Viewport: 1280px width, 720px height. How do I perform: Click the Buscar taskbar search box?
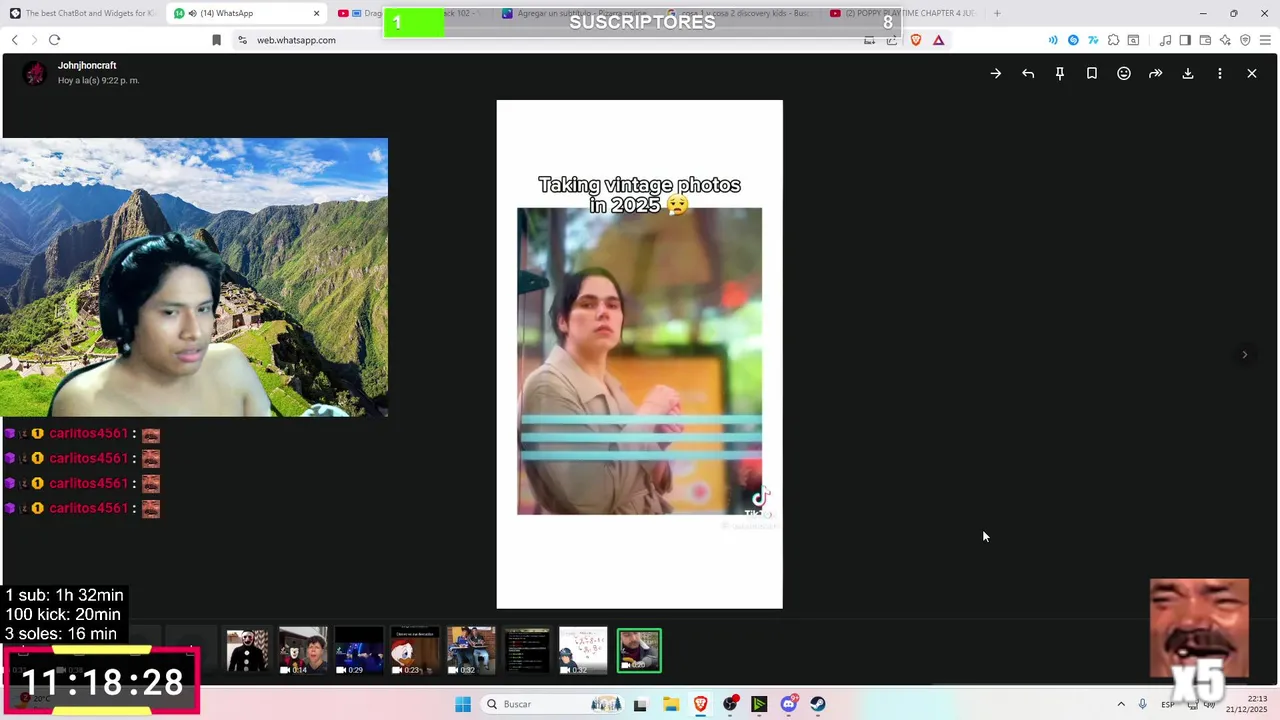552,704
